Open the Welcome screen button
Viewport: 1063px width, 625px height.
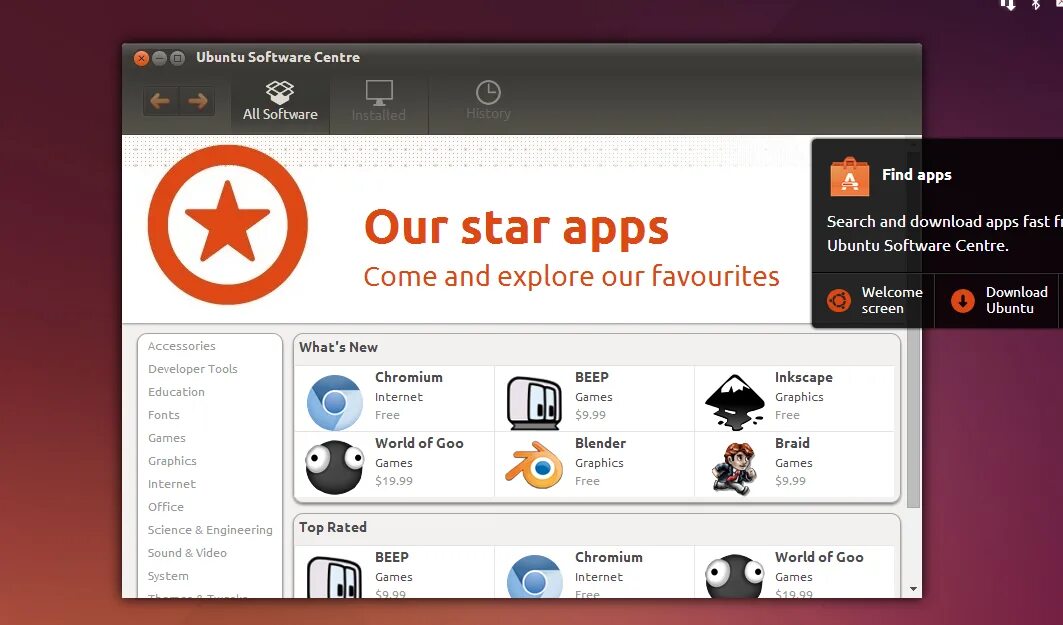click(874, 301)
